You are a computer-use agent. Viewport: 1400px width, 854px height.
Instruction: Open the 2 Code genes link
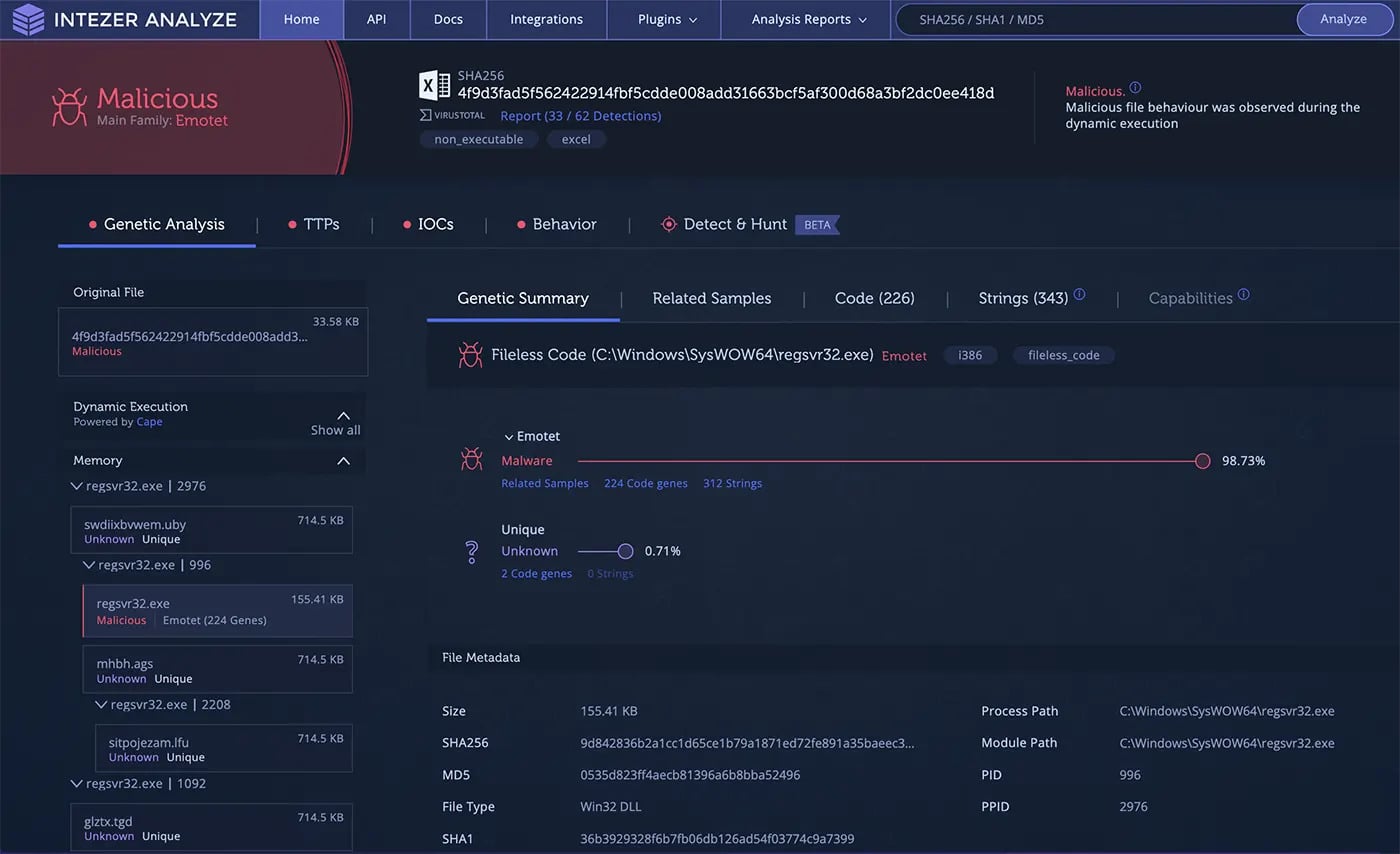tap(537, 574)
